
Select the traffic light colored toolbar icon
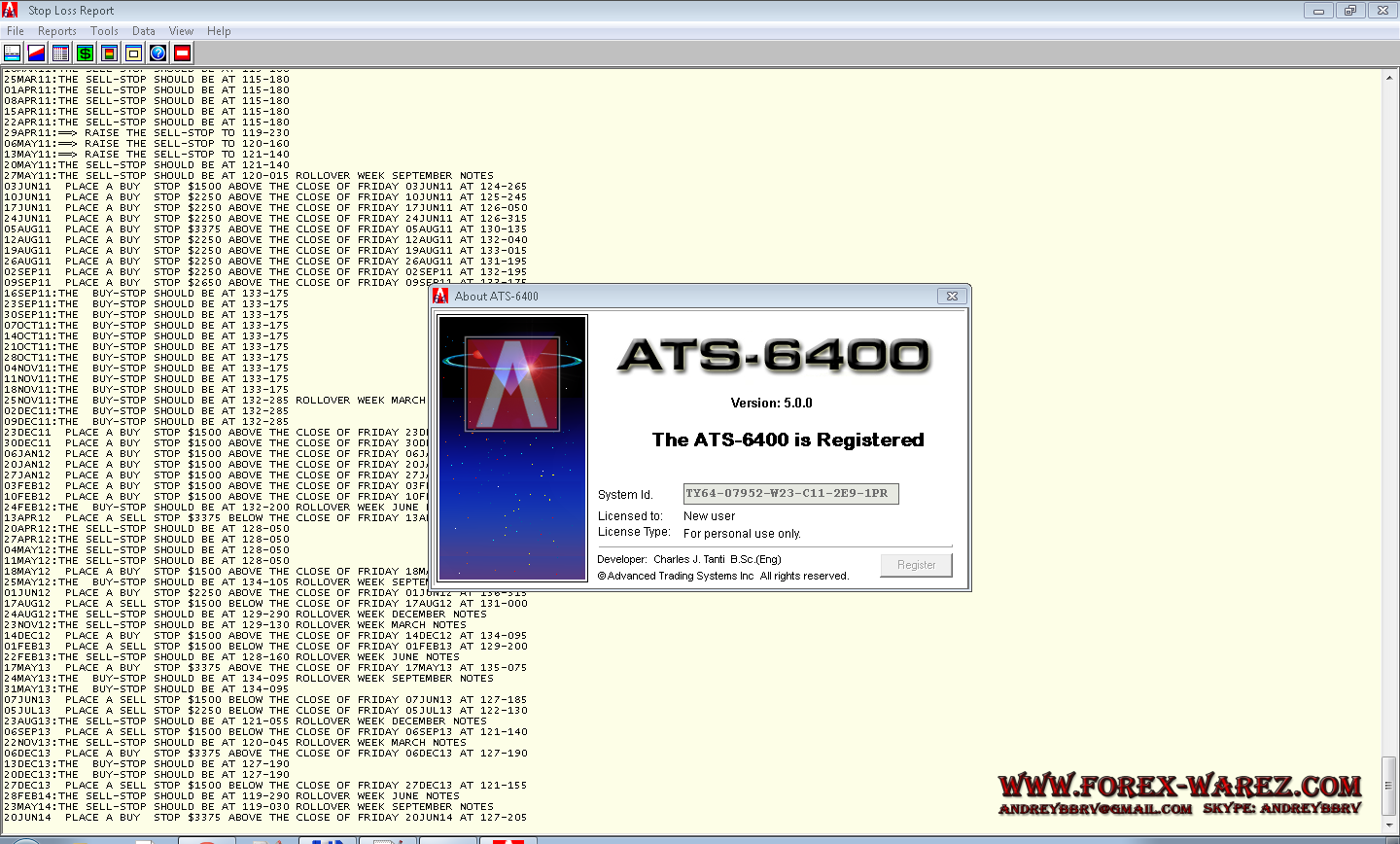click(109, 53)
